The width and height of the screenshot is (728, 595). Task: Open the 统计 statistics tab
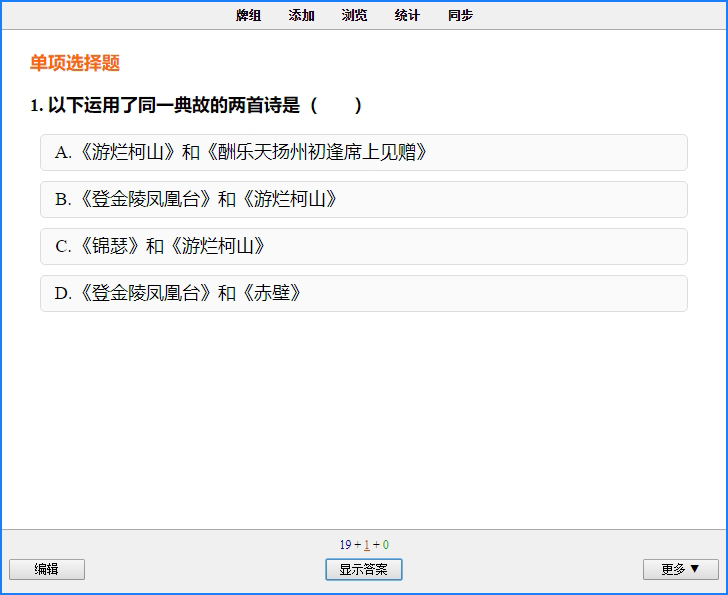coord(407,15)
